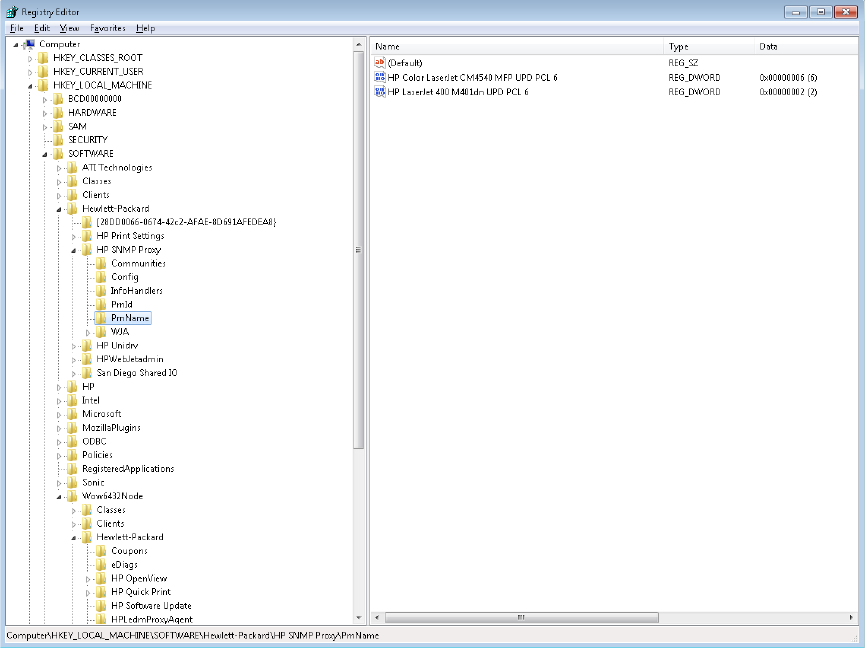The width and height of the screenshot is (865, 648).
Task: Open the Edit menu
Action: click(x=42, y=28)
